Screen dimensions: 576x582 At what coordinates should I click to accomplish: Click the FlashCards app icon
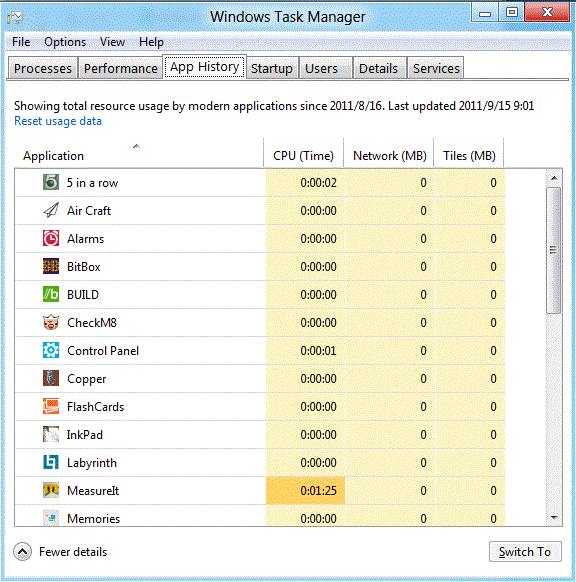(51, 406)
